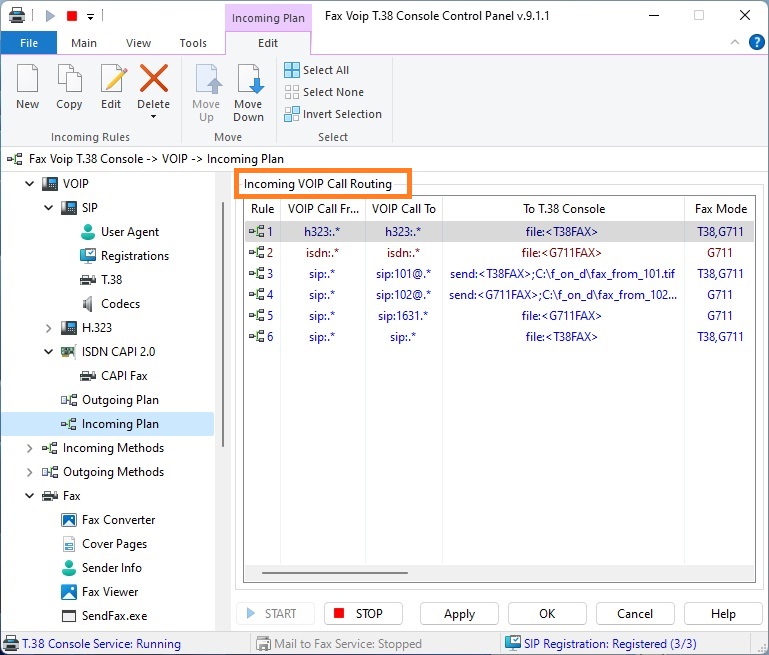
Task: Select SendFax.exe in the tree
Action: [104, 616]
